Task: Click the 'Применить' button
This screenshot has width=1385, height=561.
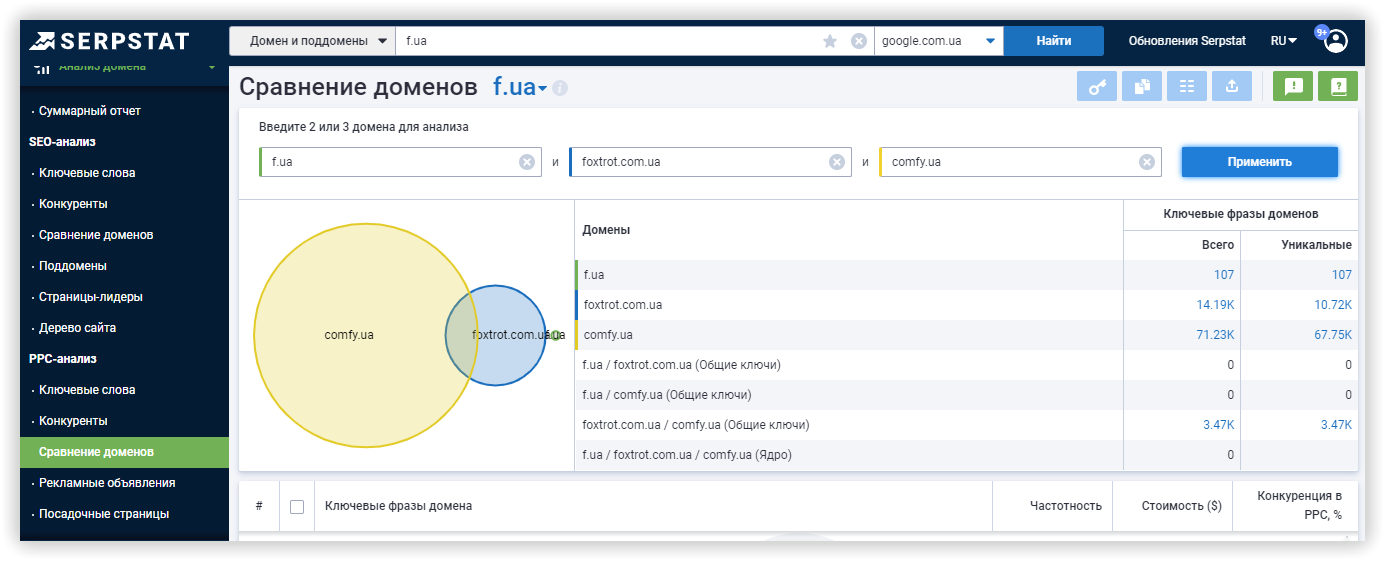Action: coord(1260,162)
